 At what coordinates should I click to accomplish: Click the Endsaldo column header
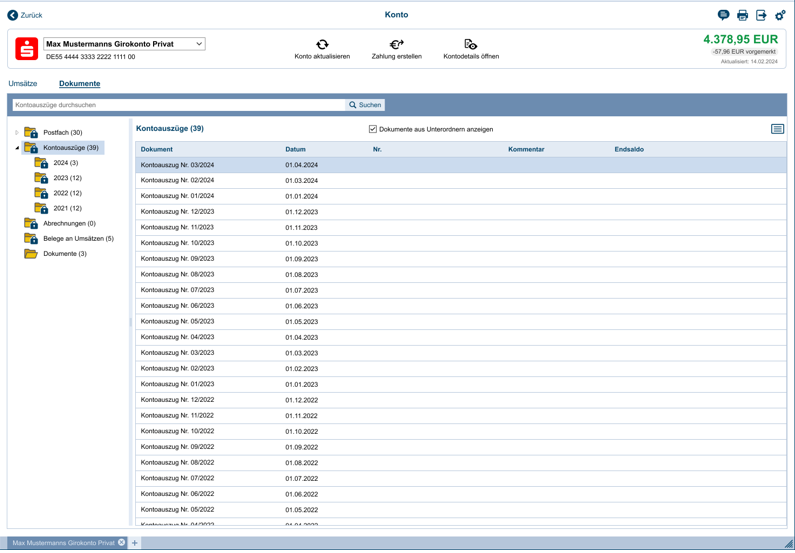click(629, 150)
